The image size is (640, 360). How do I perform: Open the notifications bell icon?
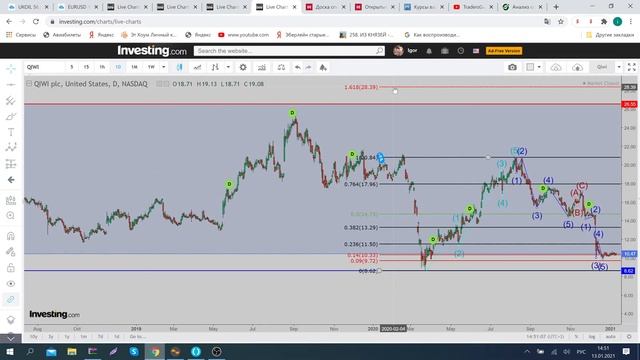click(429, 51)
